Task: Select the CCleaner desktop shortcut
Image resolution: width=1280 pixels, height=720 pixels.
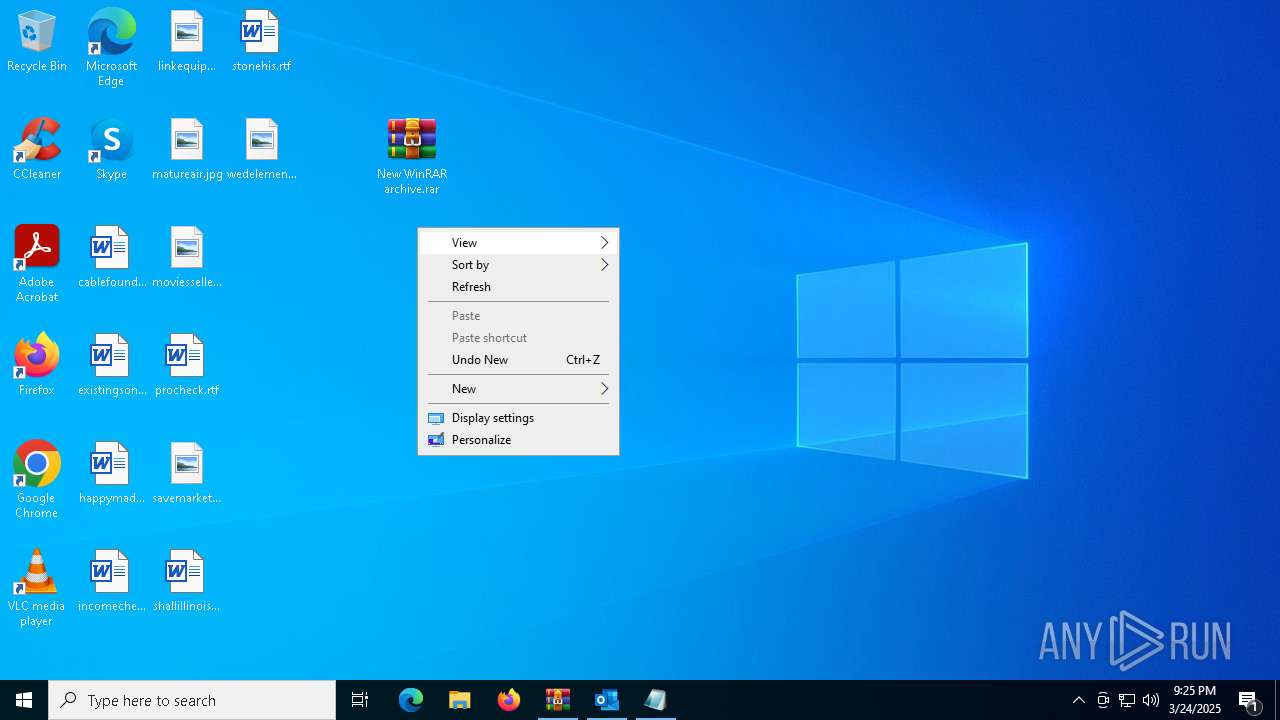Action: click(37, 150)
